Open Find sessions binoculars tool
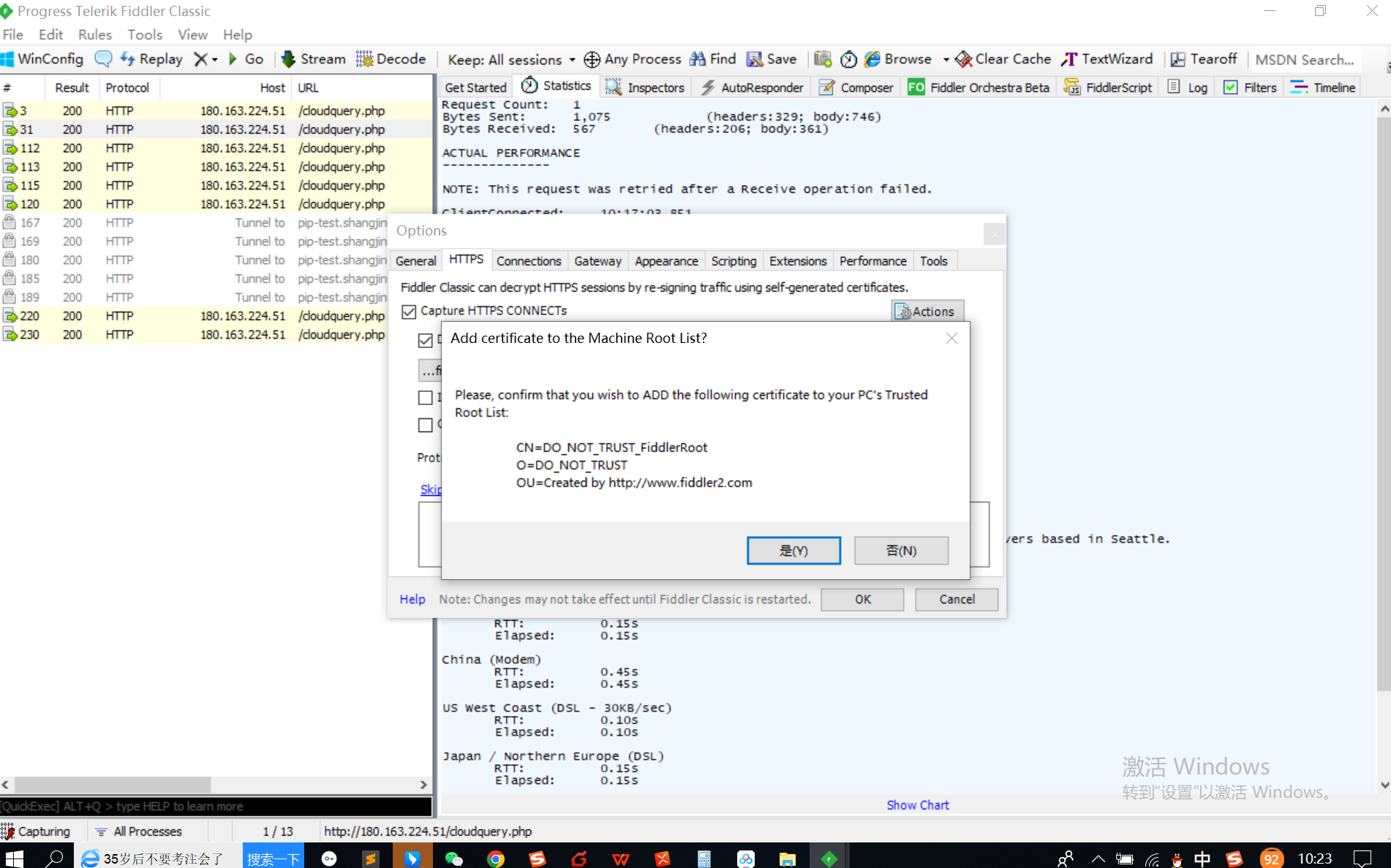The width and height of the screenshot is (1391, 868). 713,59
